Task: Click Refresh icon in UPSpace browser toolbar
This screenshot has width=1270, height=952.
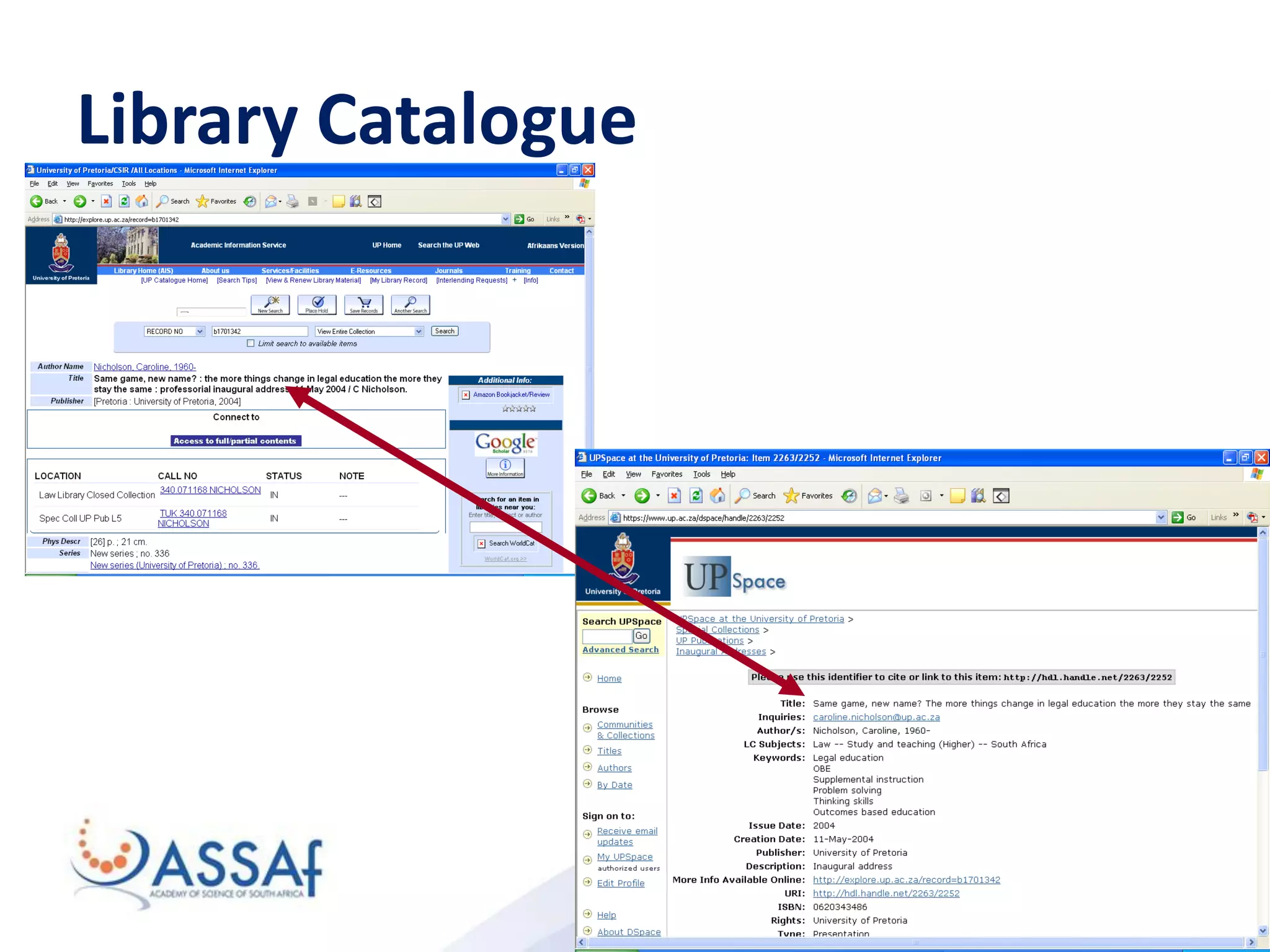Action: click(696, 496)
